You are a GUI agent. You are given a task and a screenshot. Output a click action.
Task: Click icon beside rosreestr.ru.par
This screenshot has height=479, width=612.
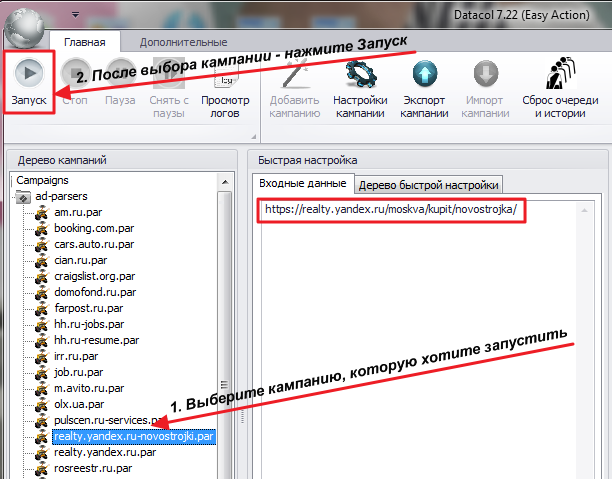coord(42,469)
